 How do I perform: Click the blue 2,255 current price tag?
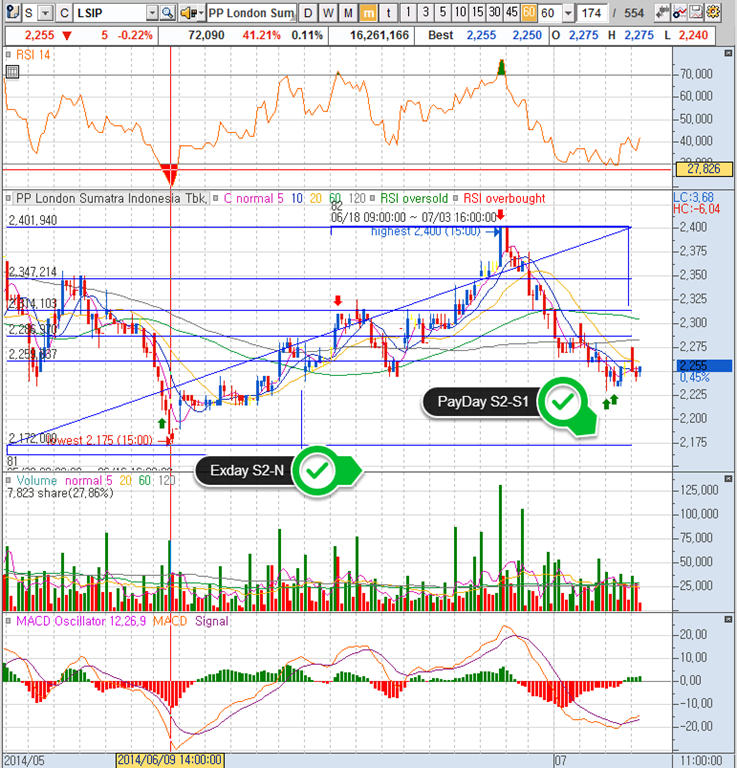(704, 365)
